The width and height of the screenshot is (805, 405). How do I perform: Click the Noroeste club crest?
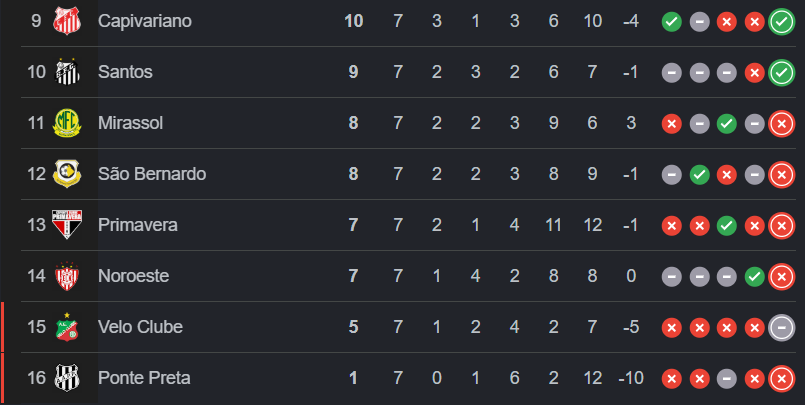coord(66,276)
